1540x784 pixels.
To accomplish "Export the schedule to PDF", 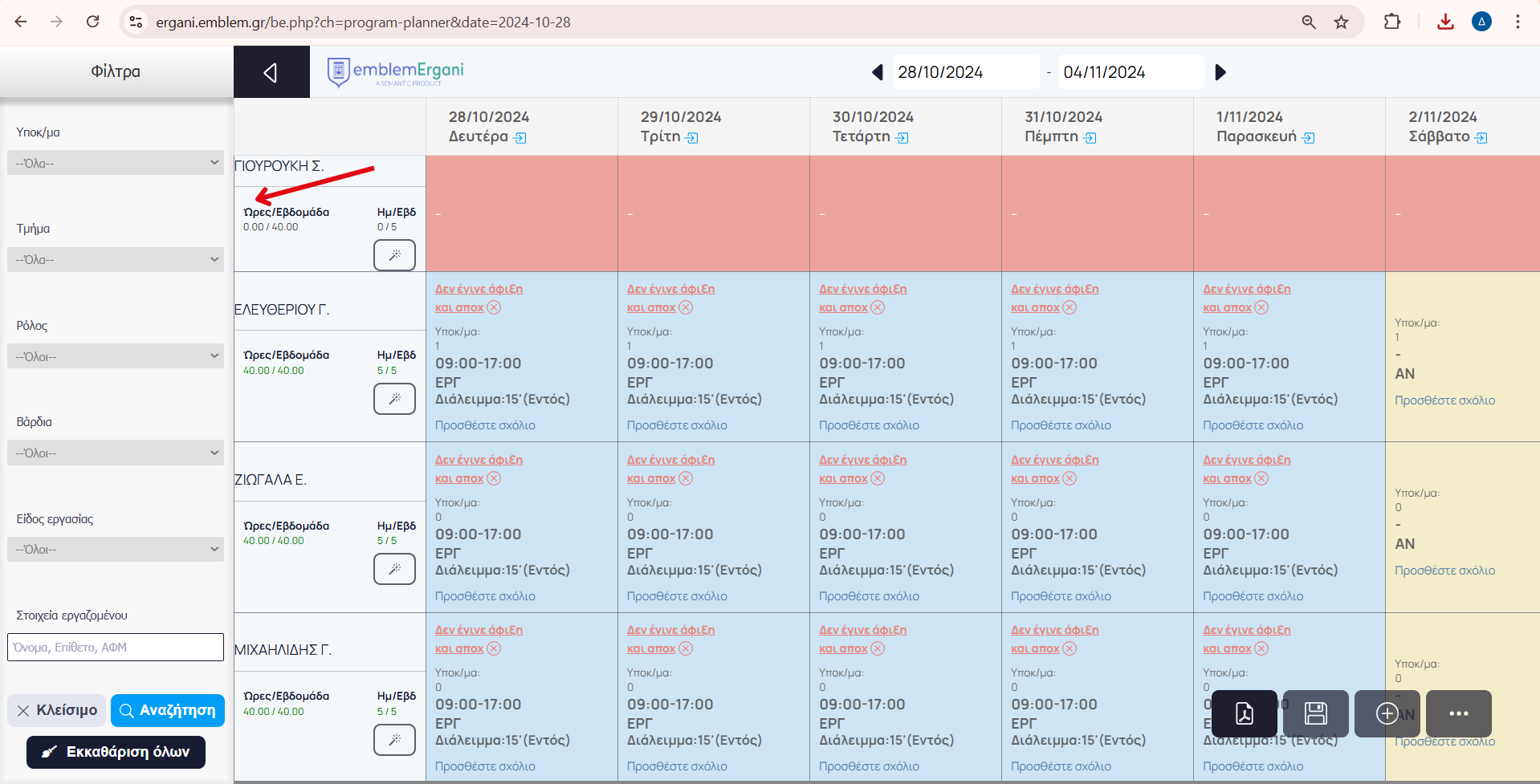I will click(x=1244, y=713).
